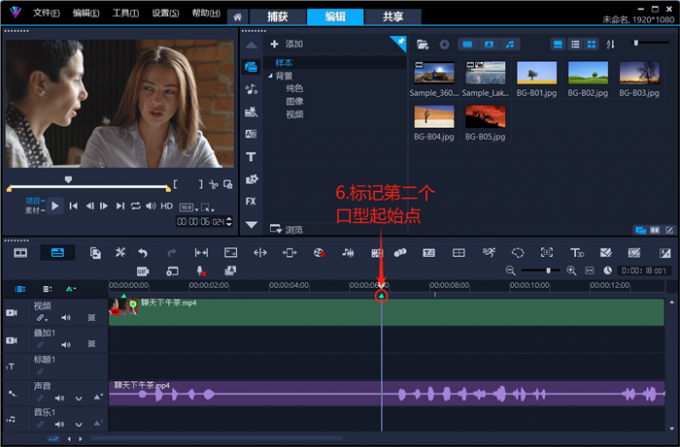680x447 pixels.
Task: Set mark-out point with right bracket
Action: 200,184
